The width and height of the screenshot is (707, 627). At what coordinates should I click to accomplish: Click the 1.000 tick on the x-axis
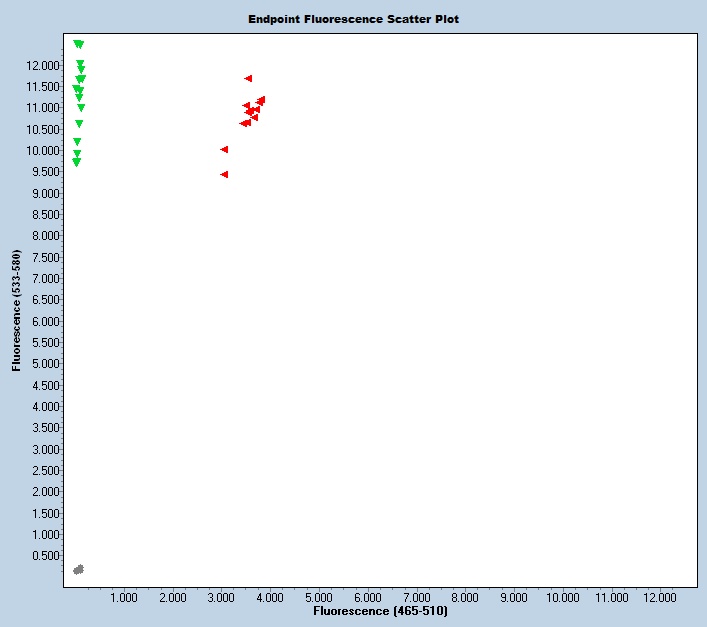point(124,597)
